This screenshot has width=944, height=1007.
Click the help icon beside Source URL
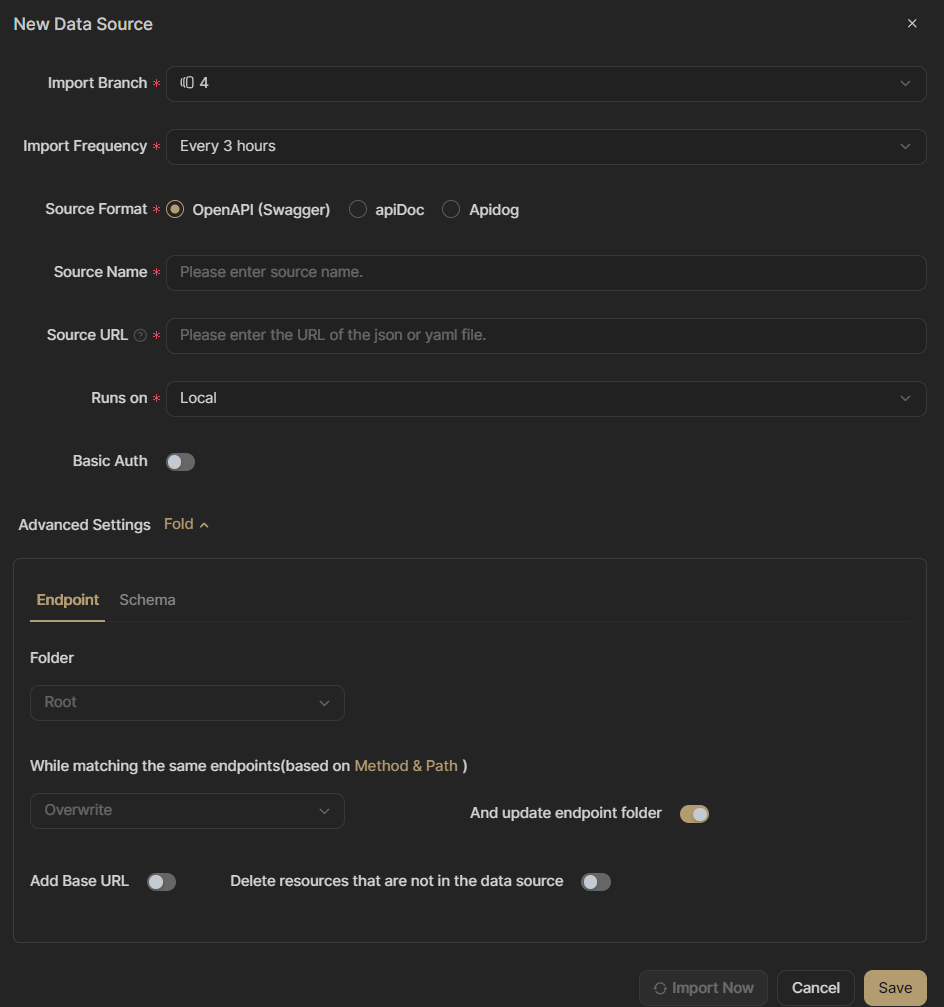pyautogui.click(x=140, y=335)
